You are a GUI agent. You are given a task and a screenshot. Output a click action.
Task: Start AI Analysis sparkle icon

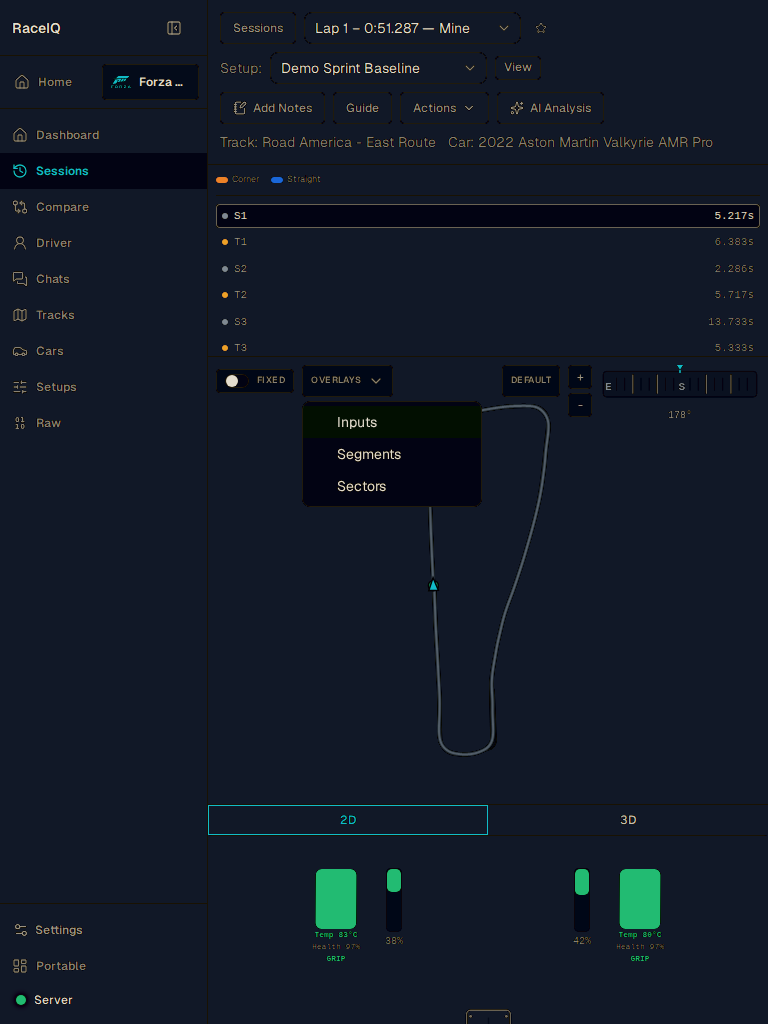(517, 108)
